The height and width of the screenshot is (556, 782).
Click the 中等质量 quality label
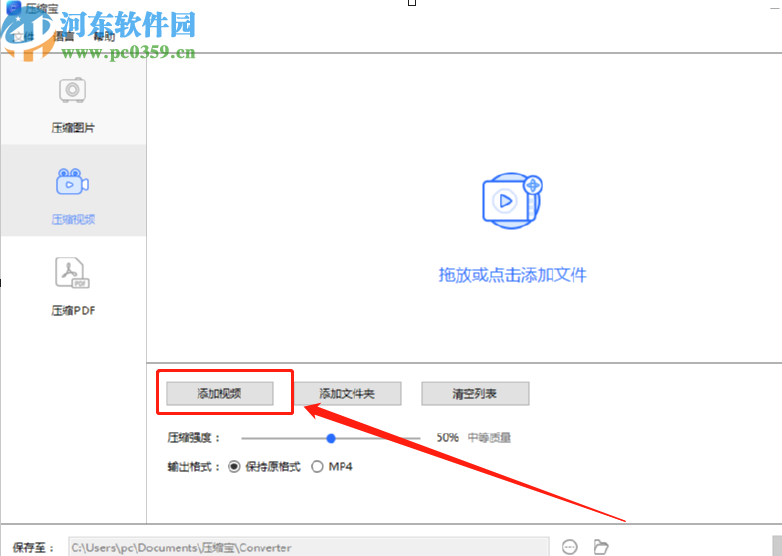tap(489, 438)
